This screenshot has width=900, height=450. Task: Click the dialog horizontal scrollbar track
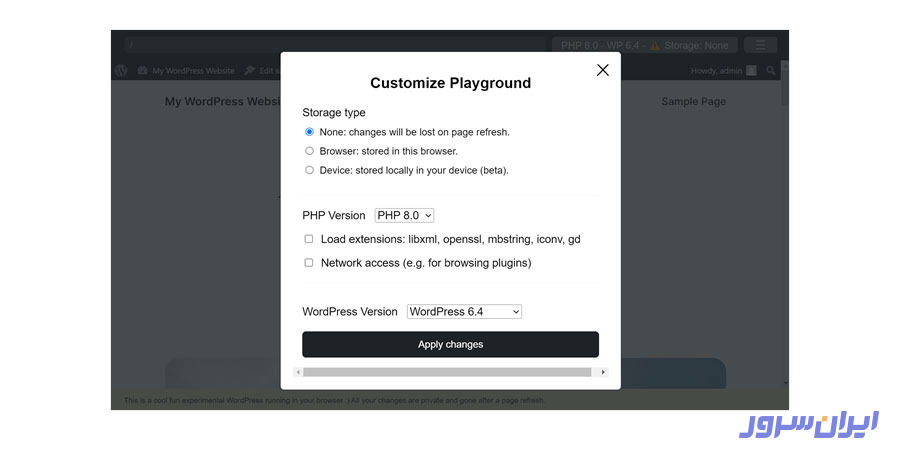point(451,372)
